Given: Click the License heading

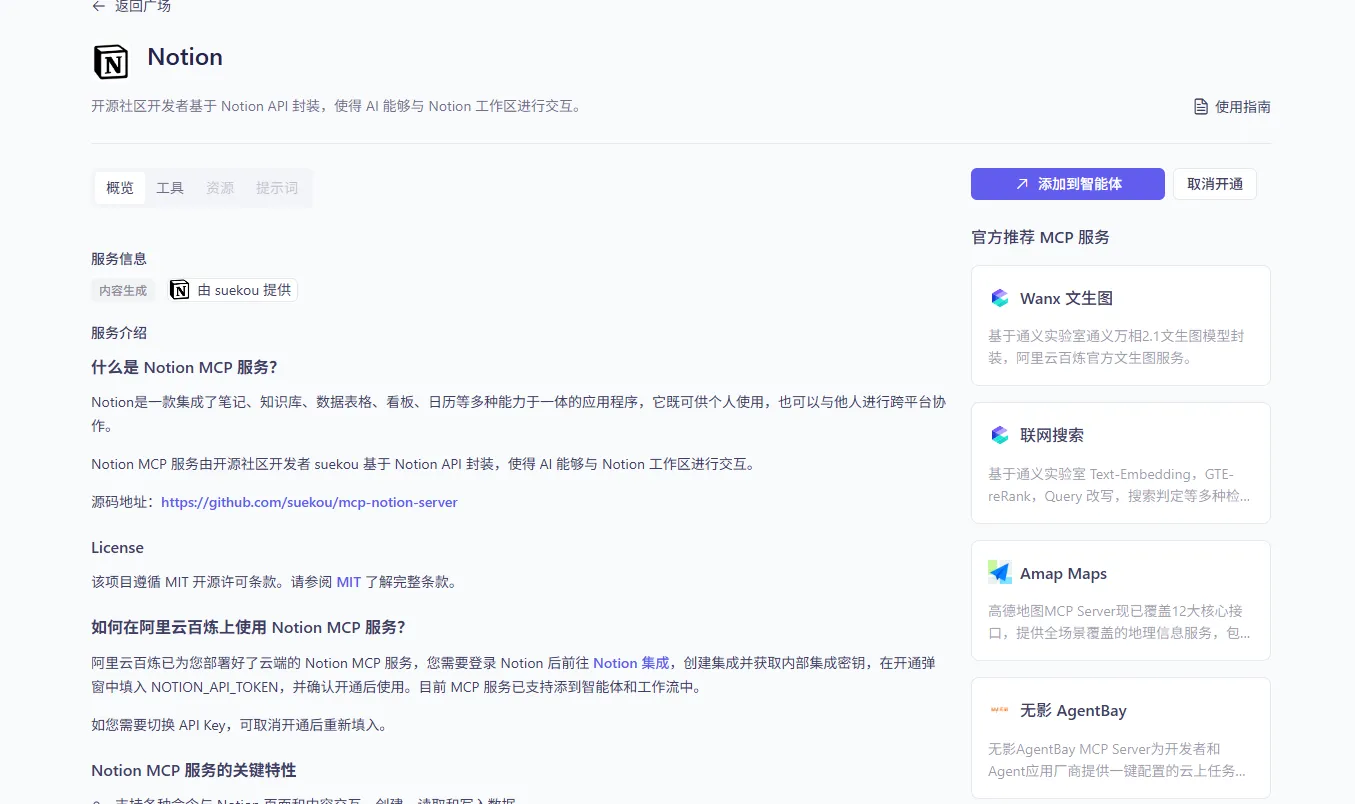Looking at the screenshot, I should [117, 548].
